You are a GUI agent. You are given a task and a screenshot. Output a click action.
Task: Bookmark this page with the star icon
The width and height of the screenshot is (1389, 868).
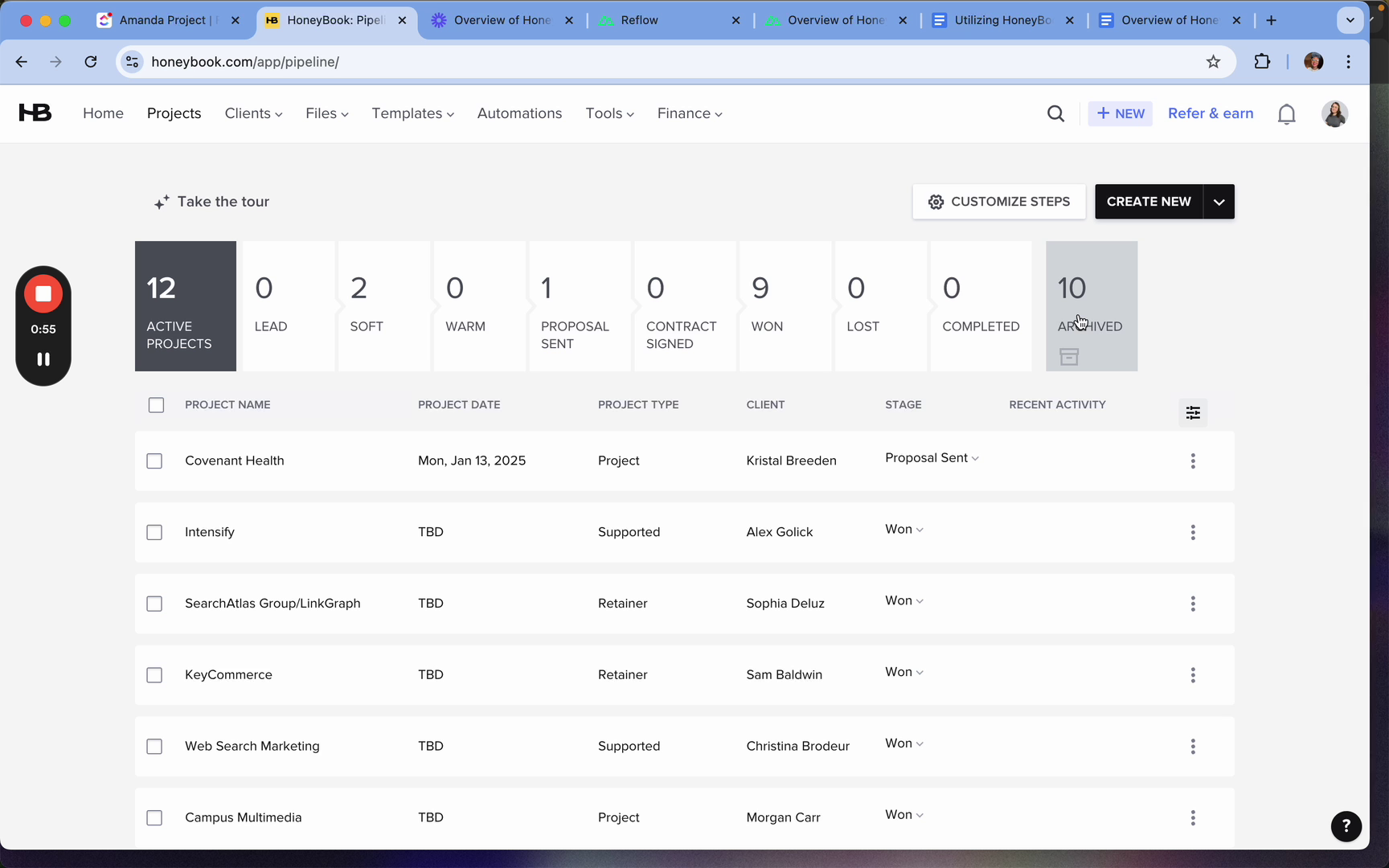click(x=1213, y=62)
